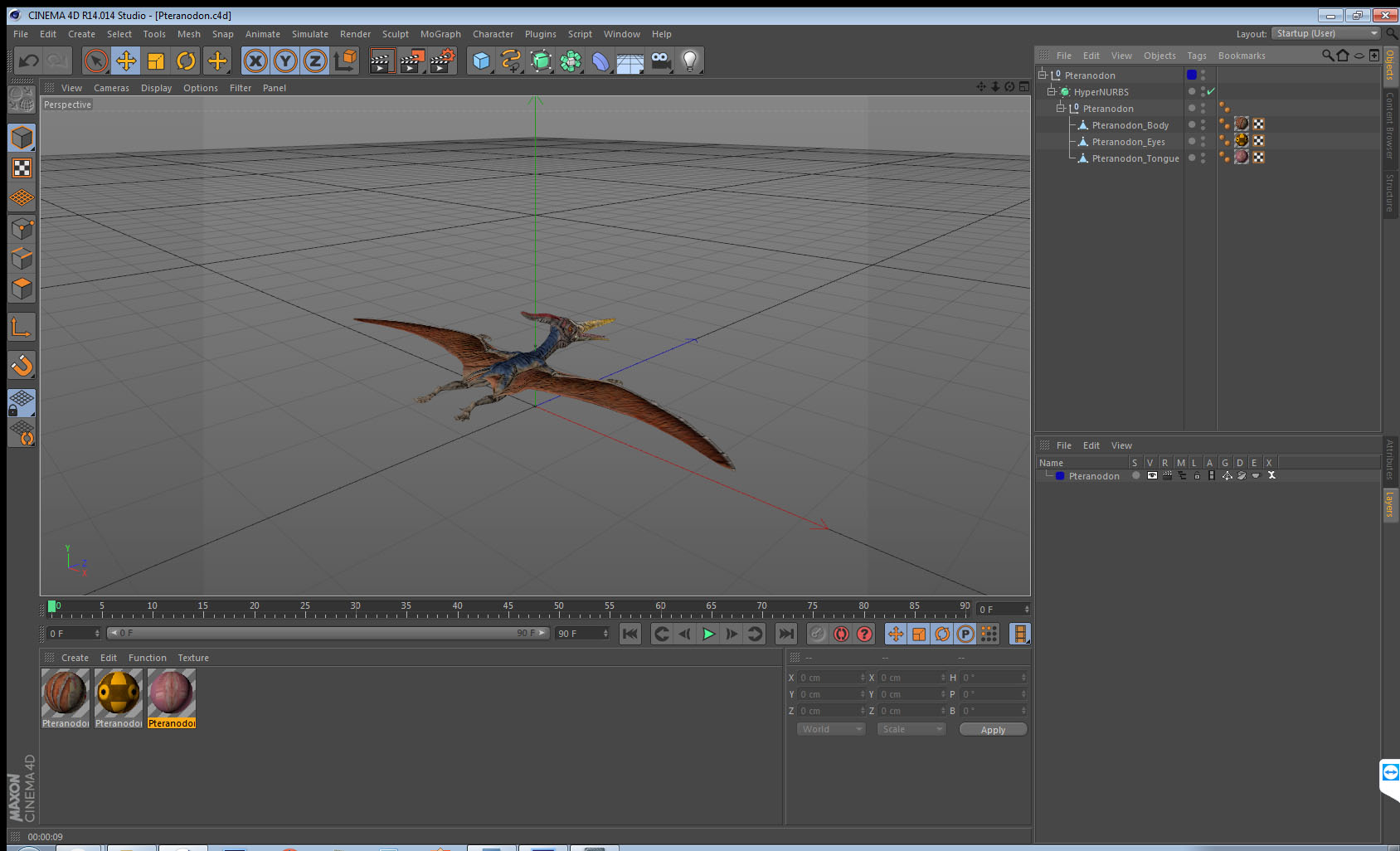Toggle visibility dots for Pteranodon_Eyes
This screenshot has height=851, width=1400.
click(x=1203, y=141)
